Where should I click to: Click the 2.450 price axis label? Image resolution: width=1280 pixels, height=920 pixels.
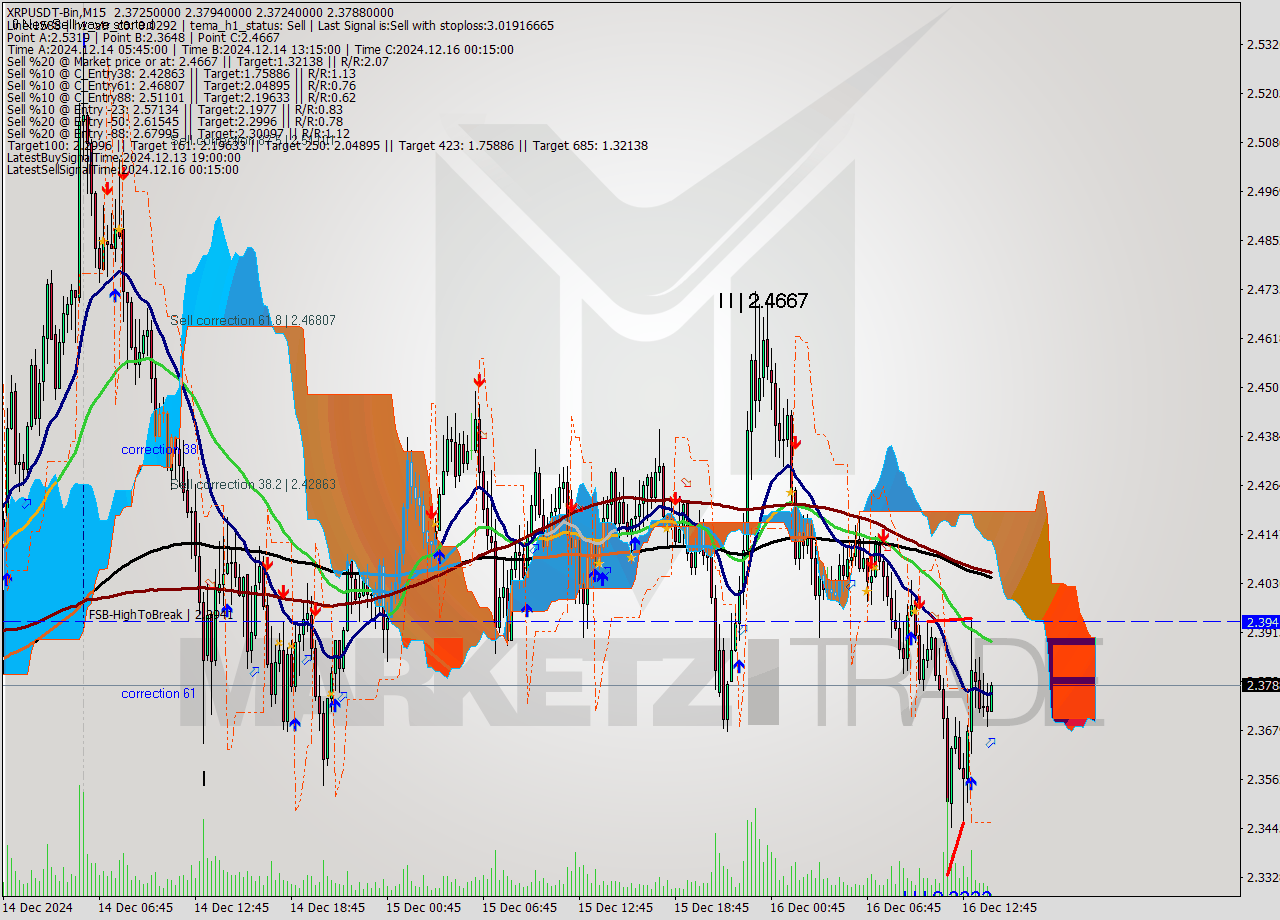coord(1262,387)
